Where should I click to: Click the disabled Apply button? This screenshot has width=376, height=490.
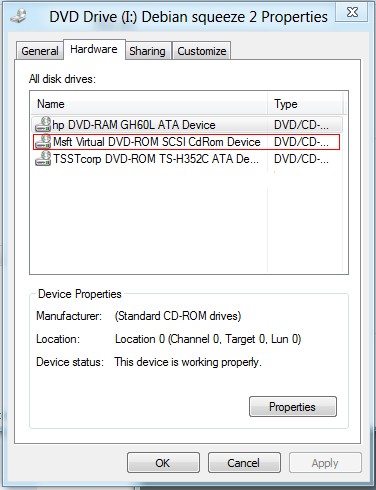(x=325, y=463)
